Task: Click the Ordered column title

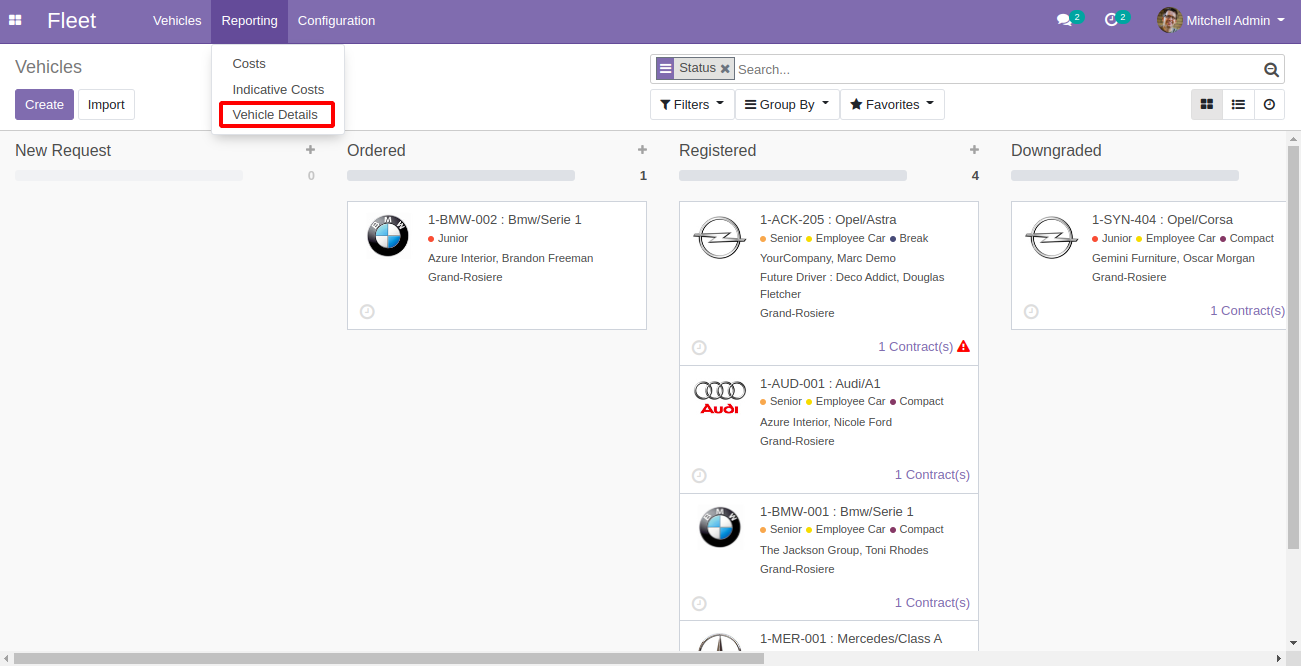Action: click(x=376, y=150)
